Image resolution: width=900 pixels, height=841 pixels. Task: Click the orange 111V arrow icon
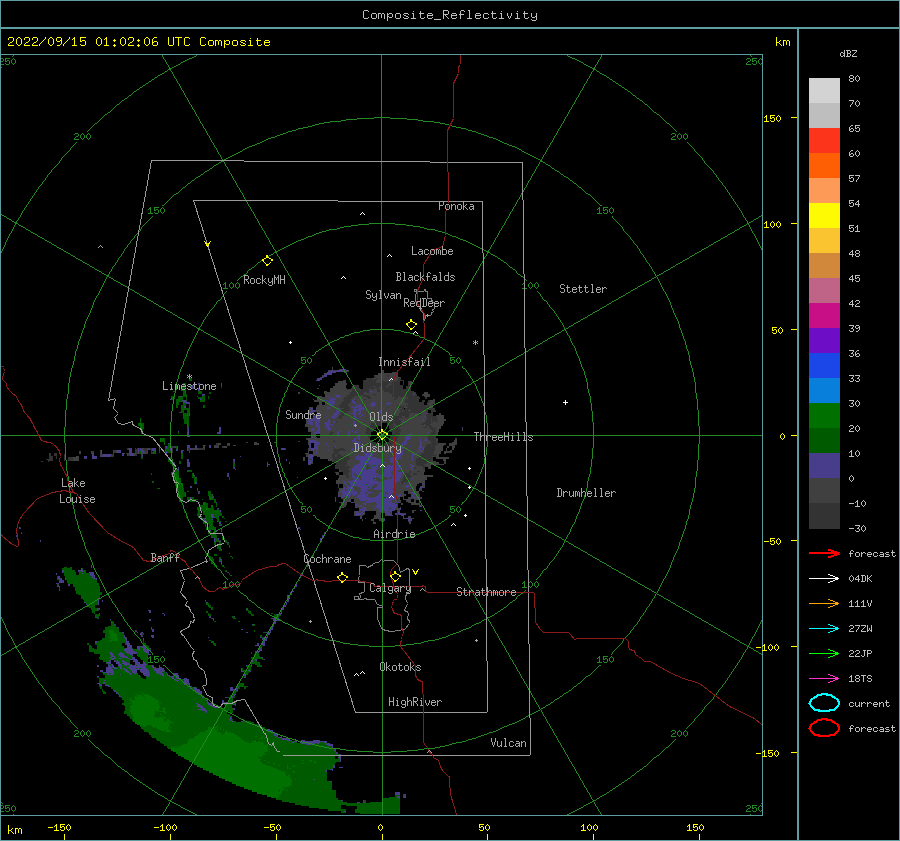coord(824,603)
